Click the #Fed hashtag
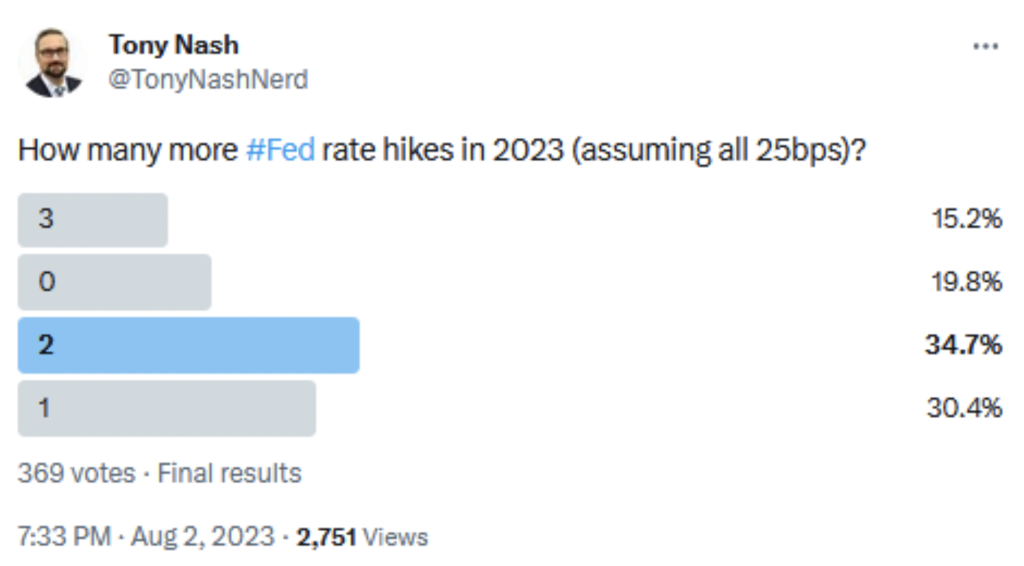The image size is (1024, 566). click(x=280, y=150)
